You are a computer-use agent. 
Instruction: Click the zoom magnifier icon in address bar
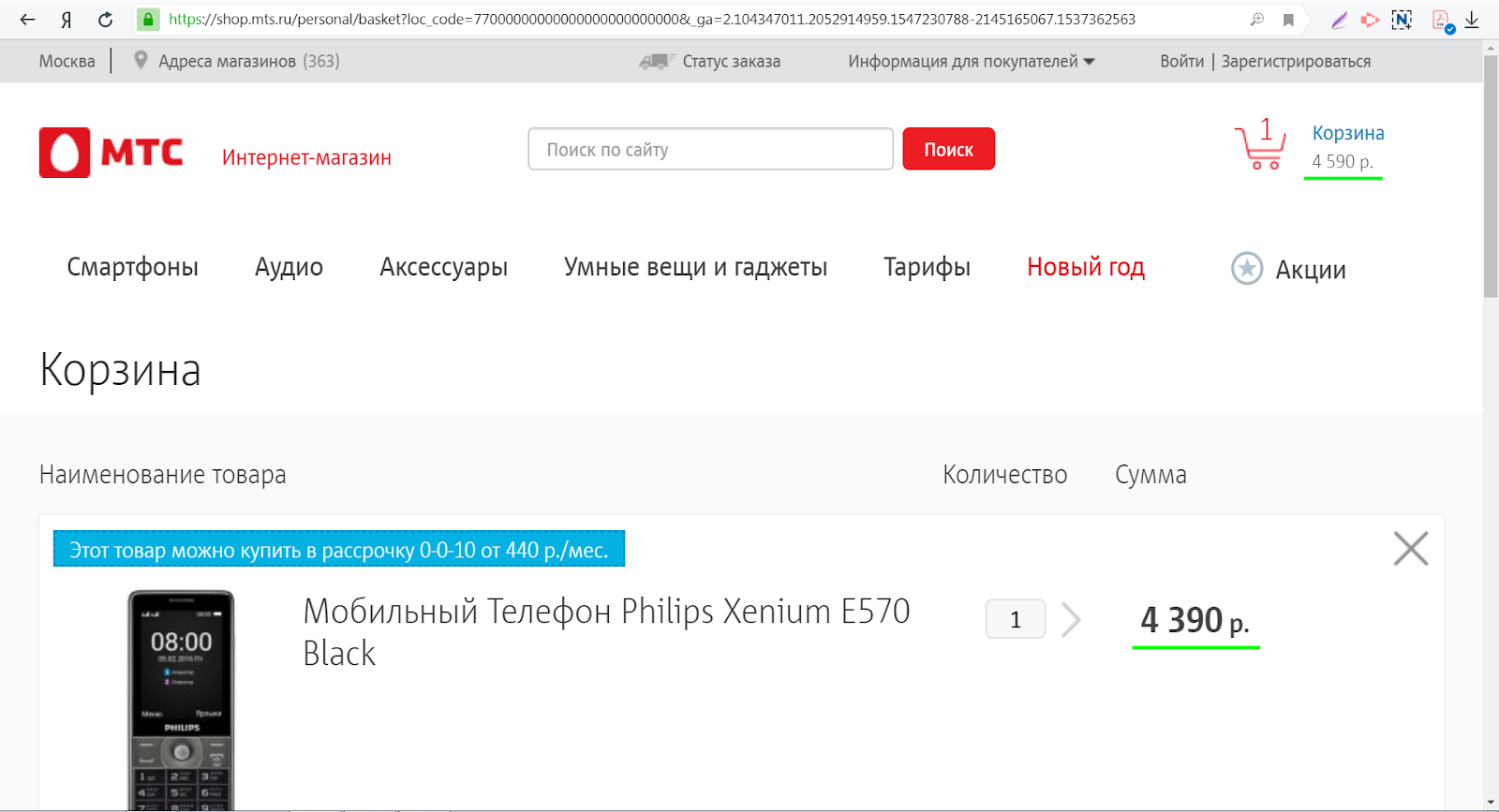[x=1257, y=19]
